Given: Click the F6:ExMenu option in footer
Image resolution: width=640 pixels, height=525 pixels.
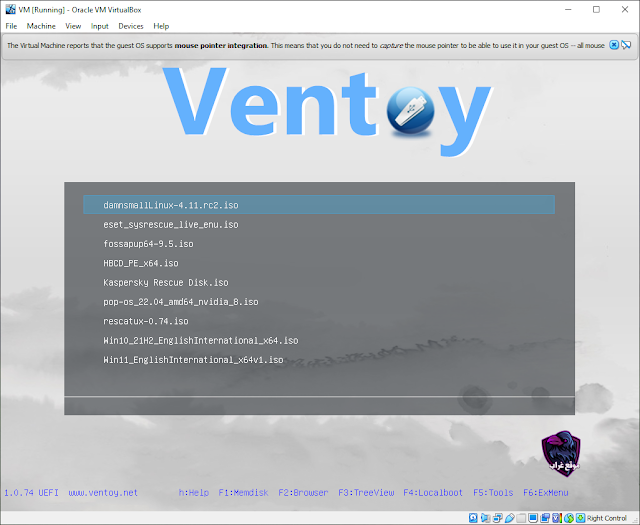Looking at the screenshot, I should [x=546, y=493].
